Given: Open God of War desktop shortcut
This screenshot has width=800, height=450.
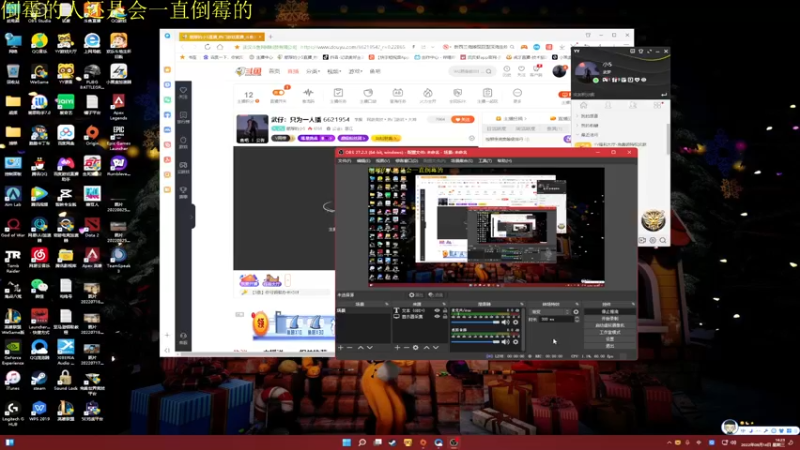Looking at the screenshot, I should (x=13, y=227).
